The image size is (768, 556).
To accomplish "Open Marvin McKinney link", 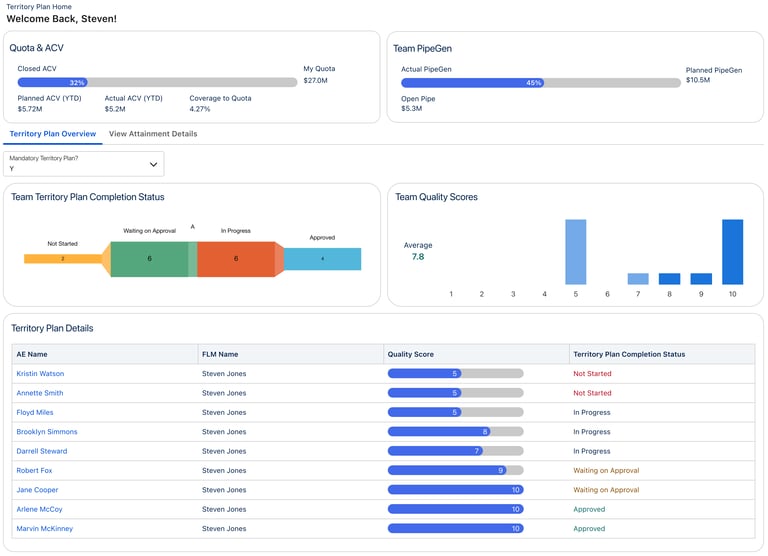I will 45,529.
